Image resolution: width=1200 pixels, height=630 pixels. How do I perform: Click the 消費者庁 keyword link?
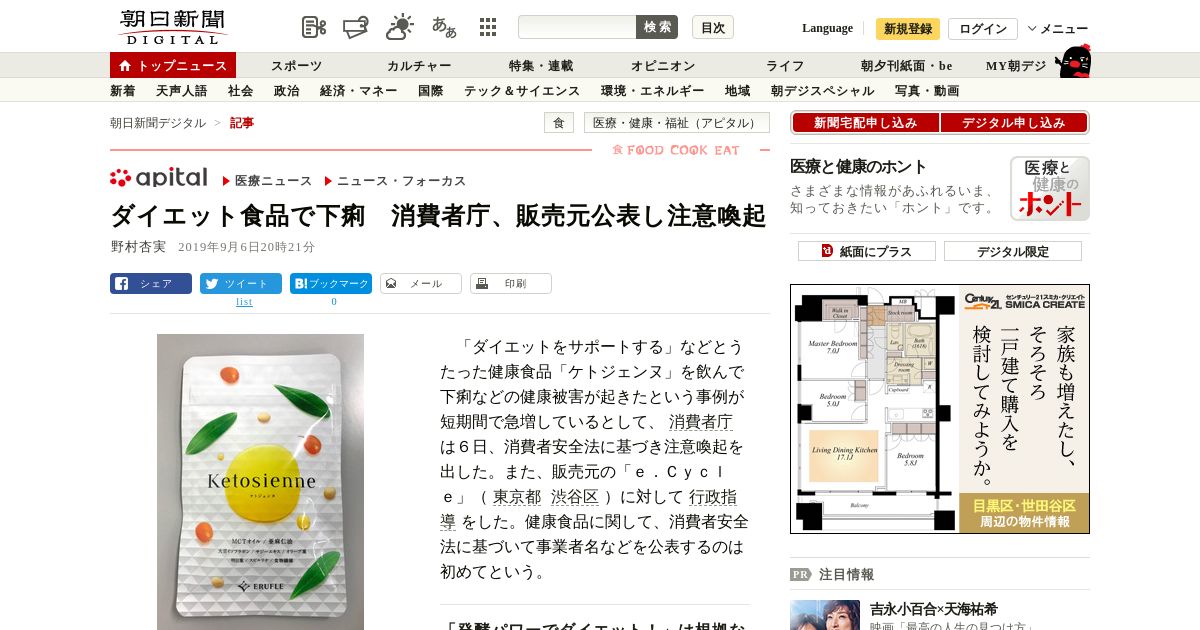click(701, 422)
